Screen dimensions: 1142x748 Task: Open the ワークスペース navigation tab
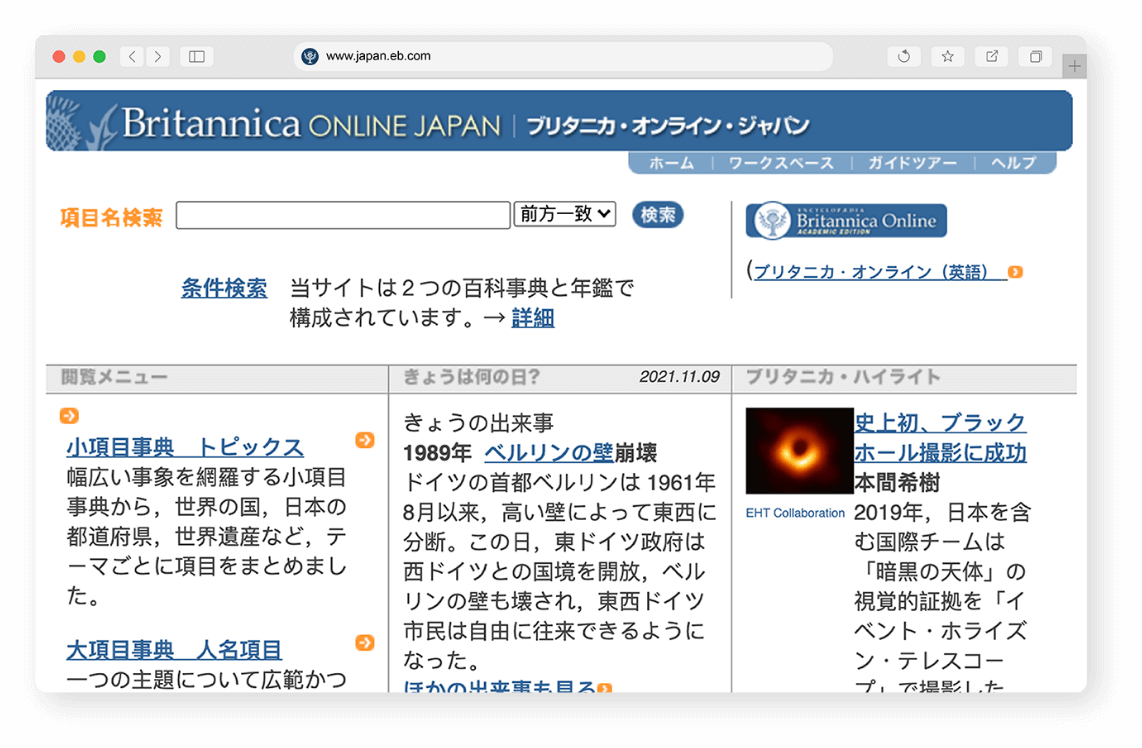point(781,163)
